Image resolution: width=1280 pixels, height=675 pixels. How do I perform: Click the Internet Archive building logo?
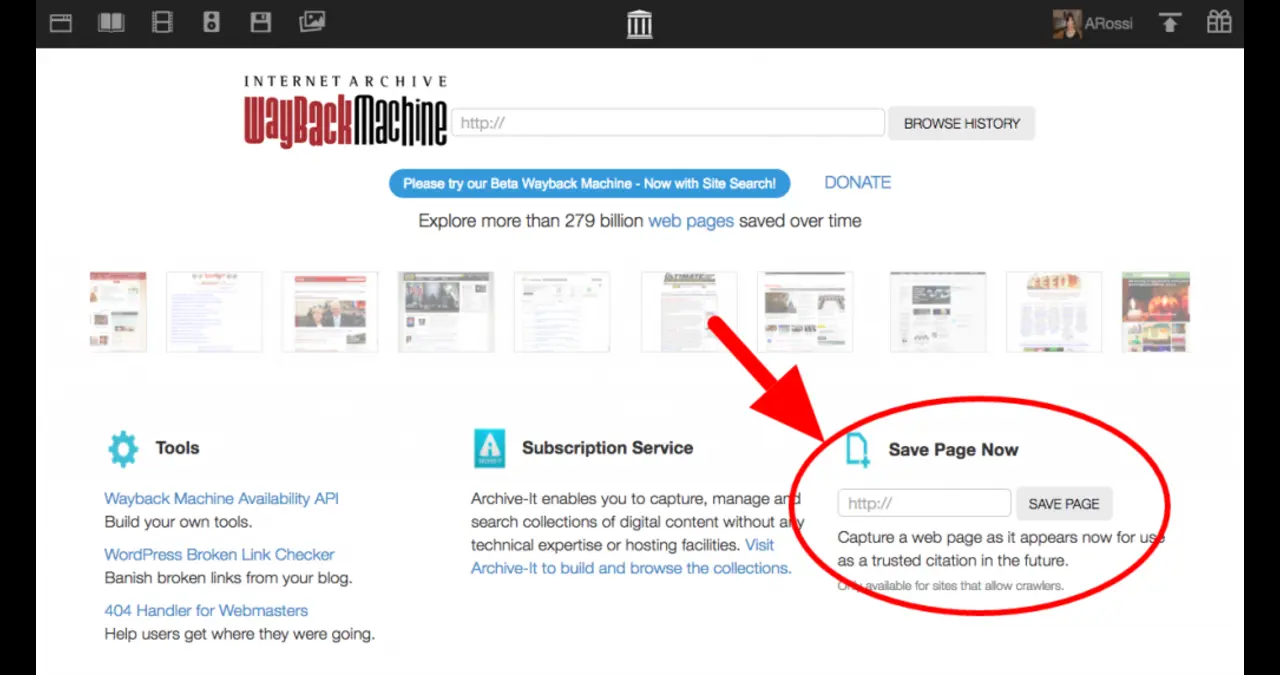tap(640, 24)
